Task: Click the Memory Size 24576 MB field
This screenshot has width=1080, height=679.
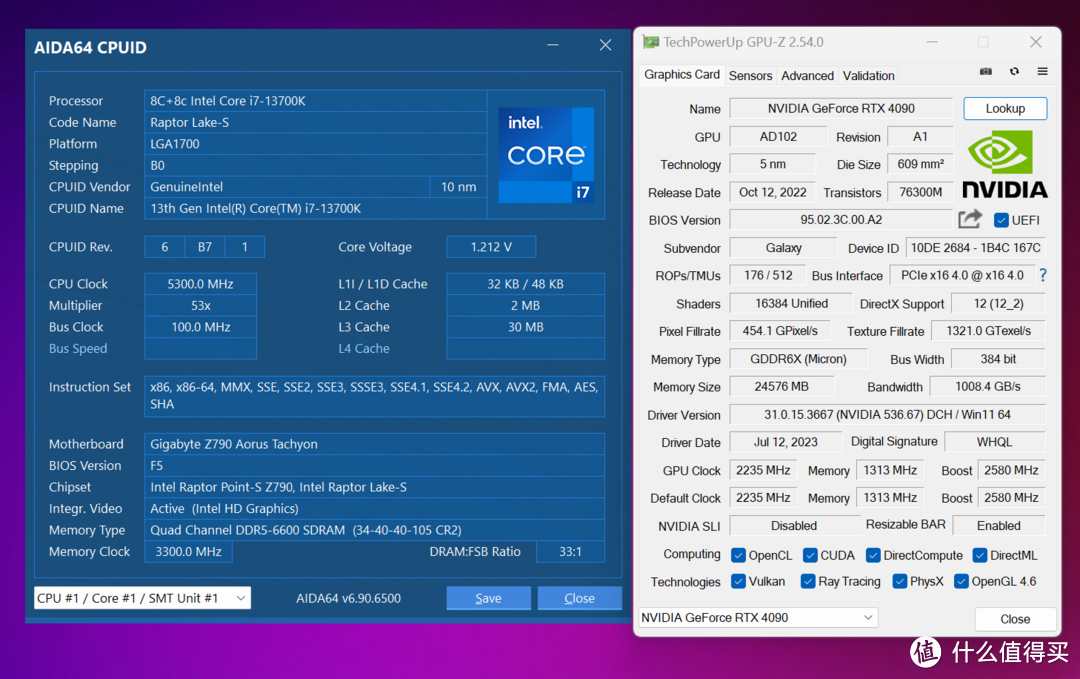Action: pyautogui.click(x=781, y=386)
